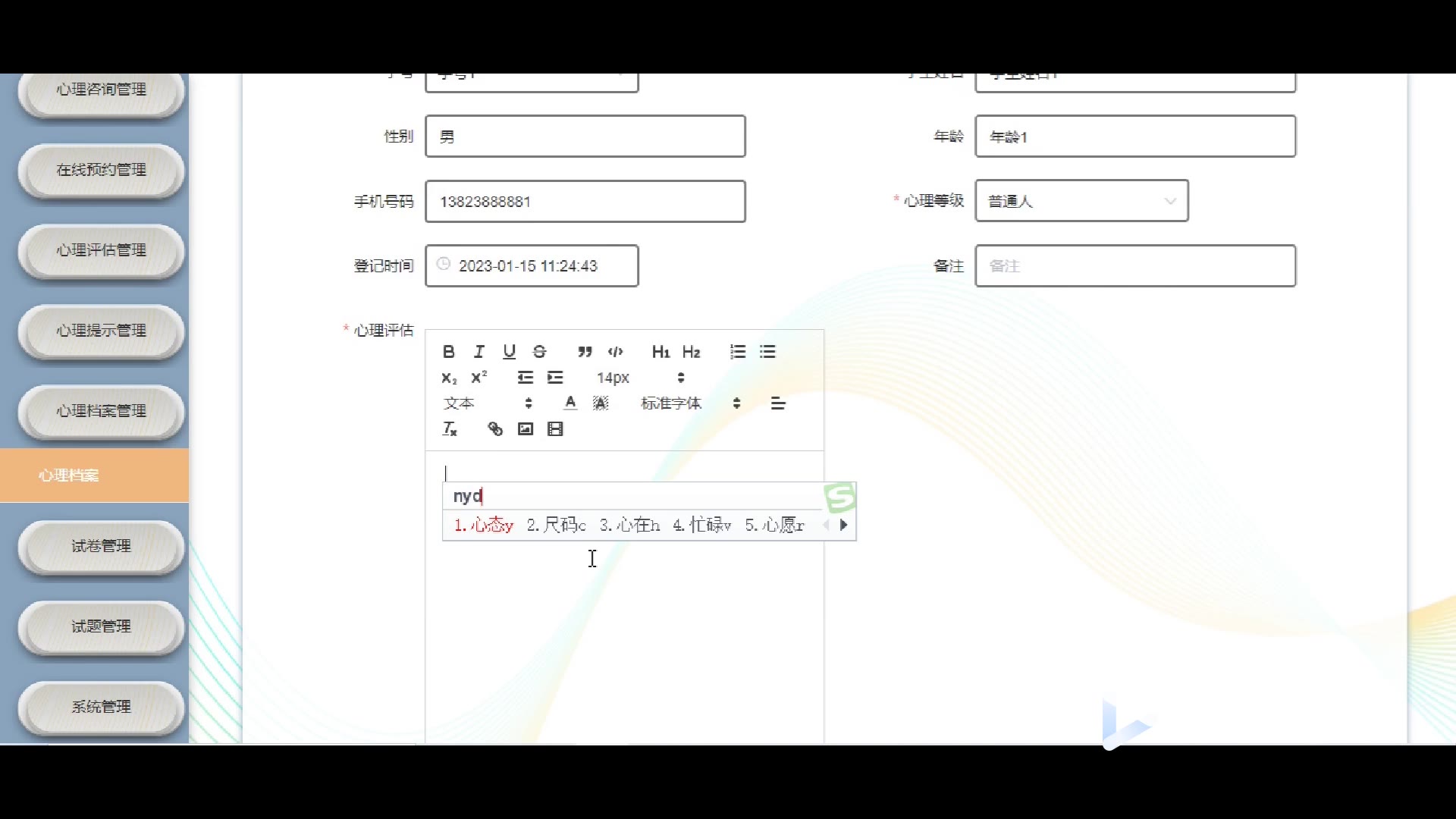Insert a video into the editor

click(556, 429)
